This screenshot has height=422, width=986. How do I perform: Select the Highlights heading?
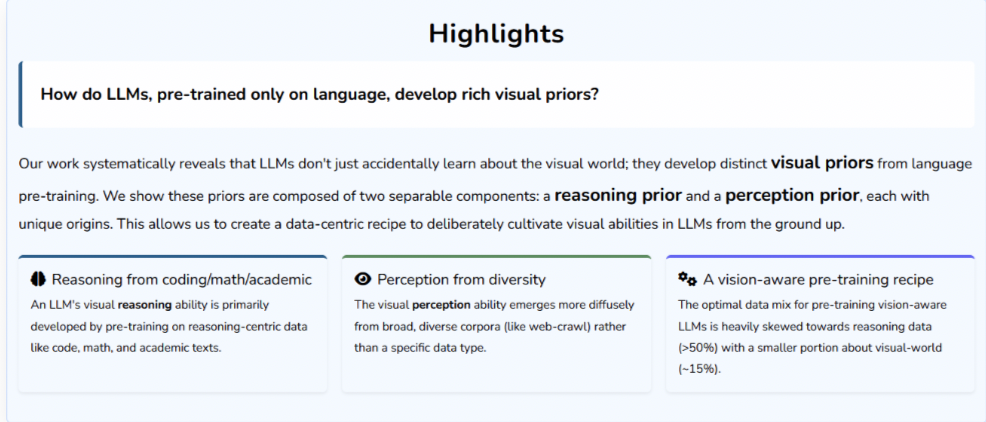coord(496,33)
